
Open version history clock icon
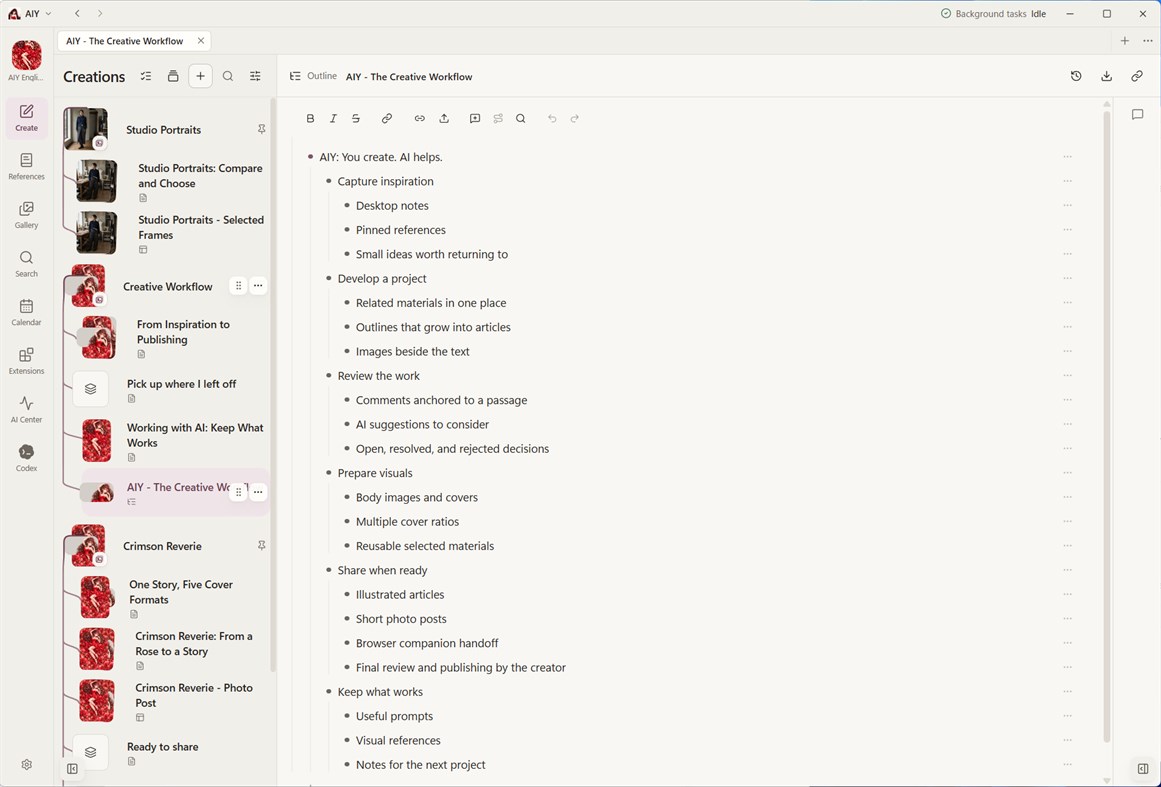tap(1077, 76)
